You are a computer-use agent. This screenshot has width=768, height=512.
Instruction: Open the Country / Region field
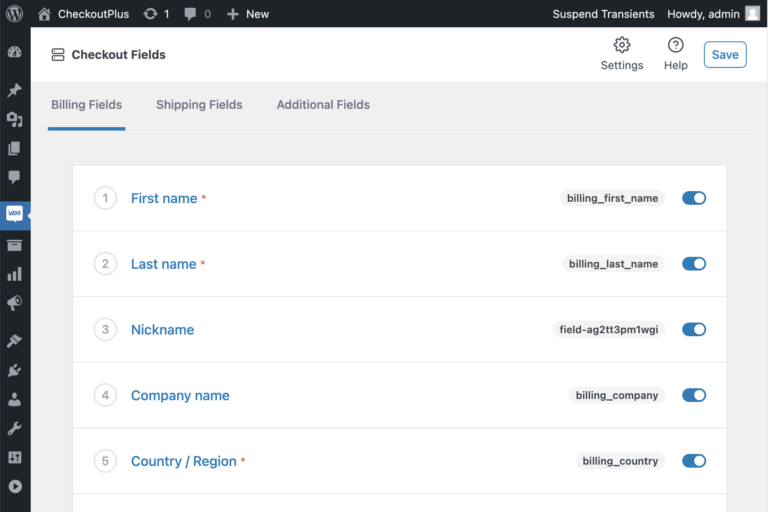tap(184, 461)
